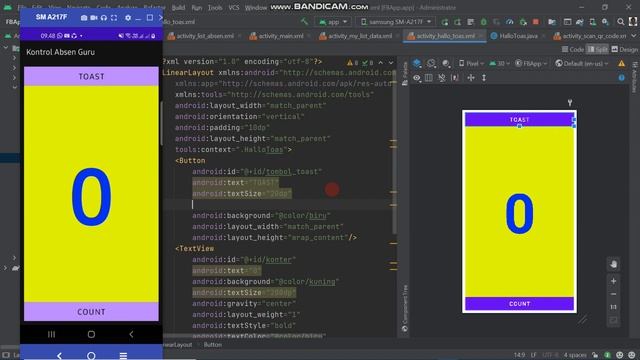Switch to the HalloToas.java tab

tap(518, 36)
